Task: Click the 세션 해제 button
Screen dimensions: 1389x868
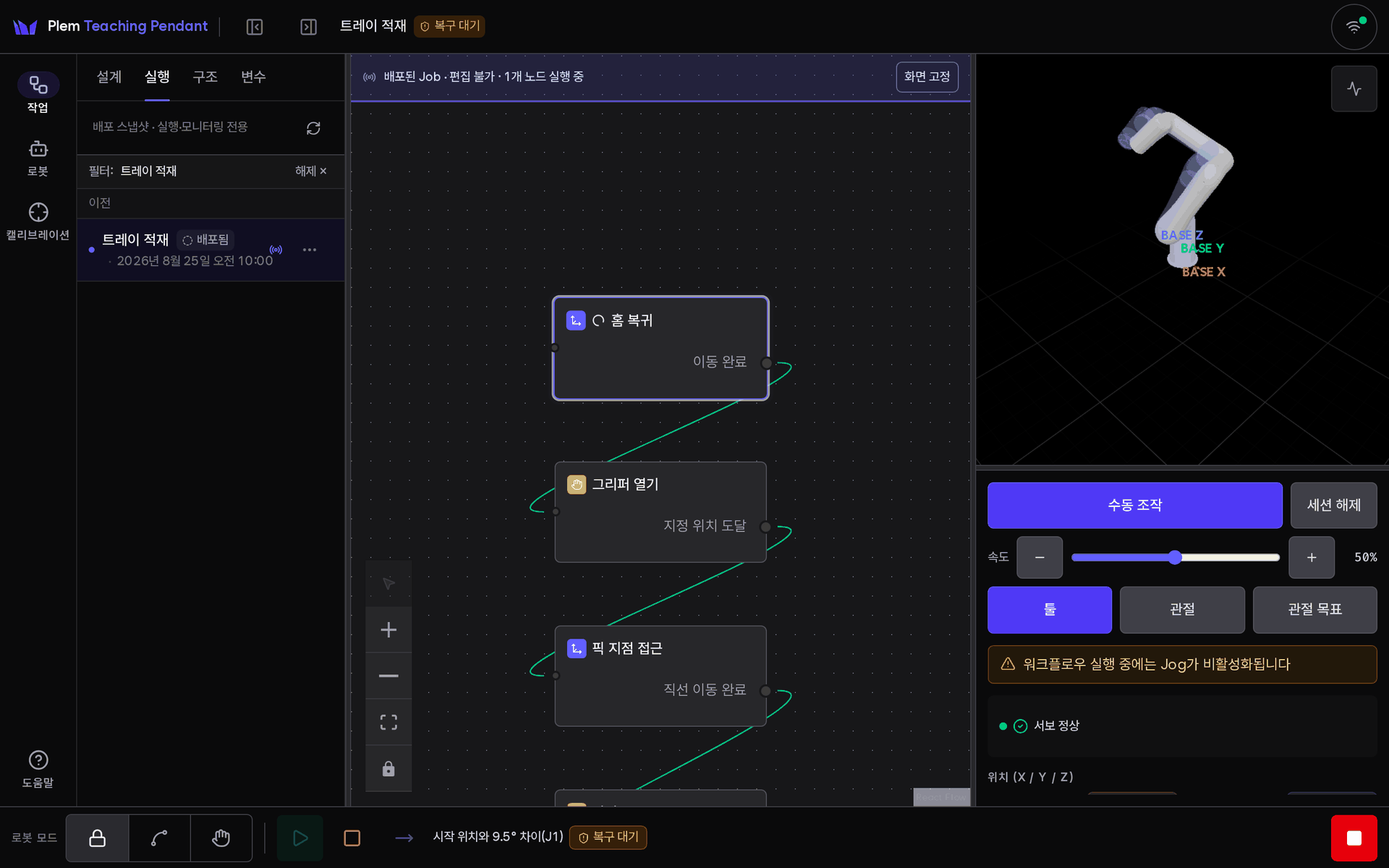Action: coord(1333,506)
